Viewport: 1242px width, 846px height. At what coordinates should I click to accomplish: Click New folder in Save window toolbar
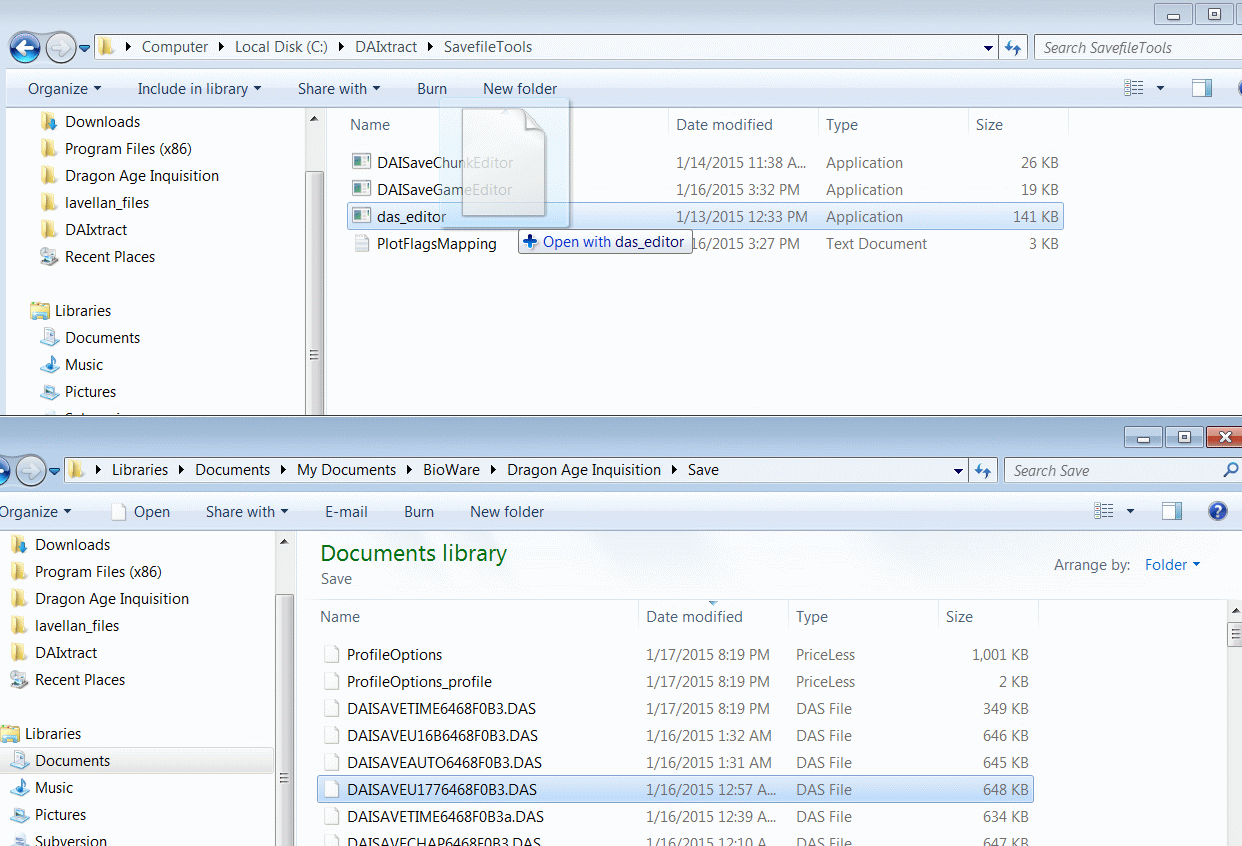(507, 511)
